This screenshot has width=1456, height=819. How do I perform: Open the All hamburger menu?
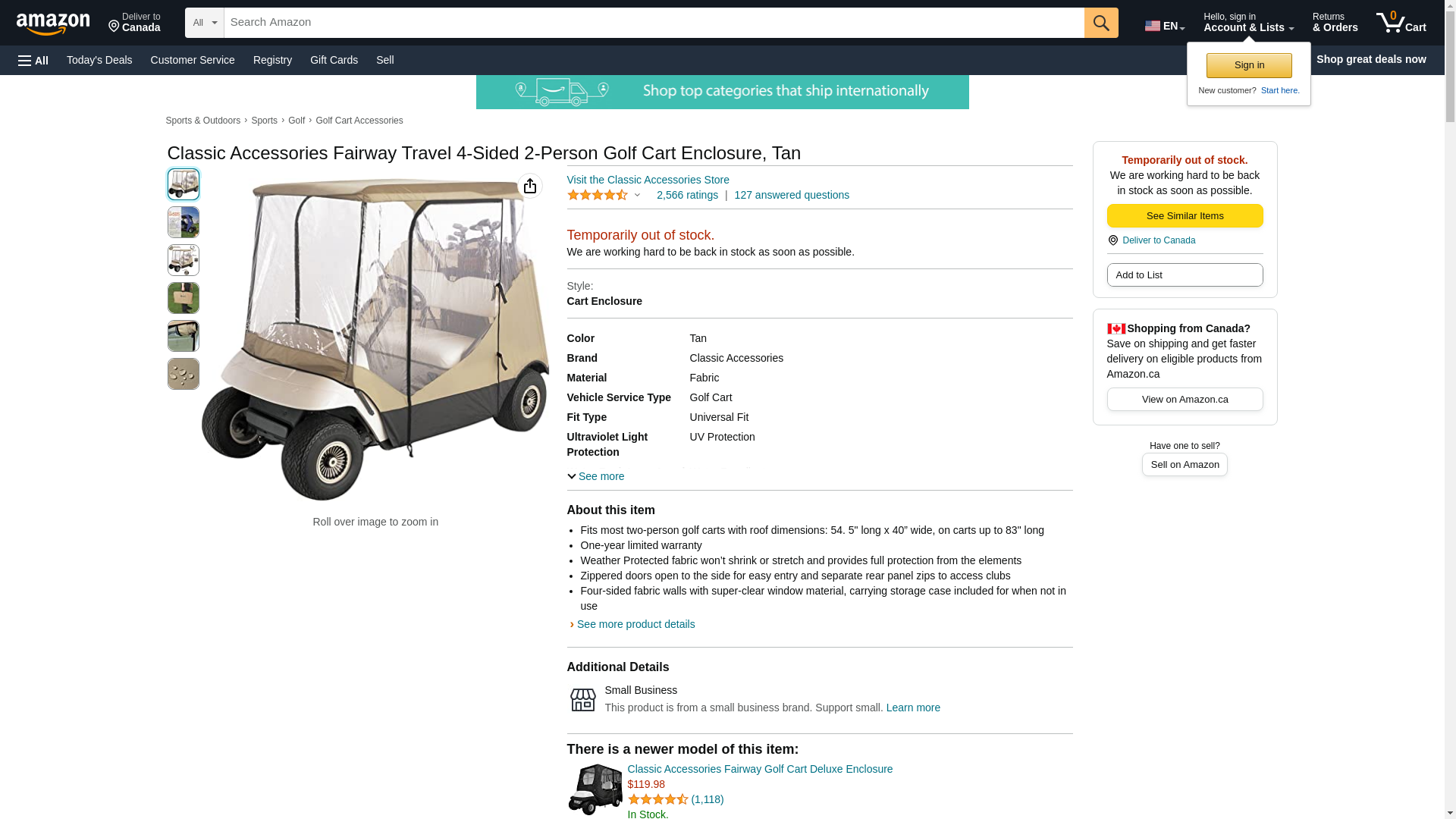(33, 61)
